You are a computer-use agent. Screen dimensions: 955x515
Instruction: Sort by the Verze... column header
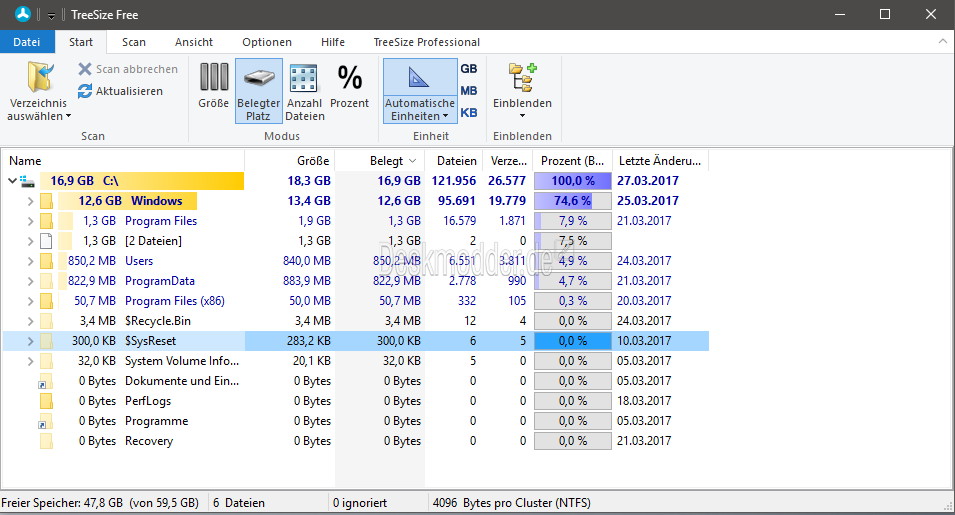[x=508, y=161]
